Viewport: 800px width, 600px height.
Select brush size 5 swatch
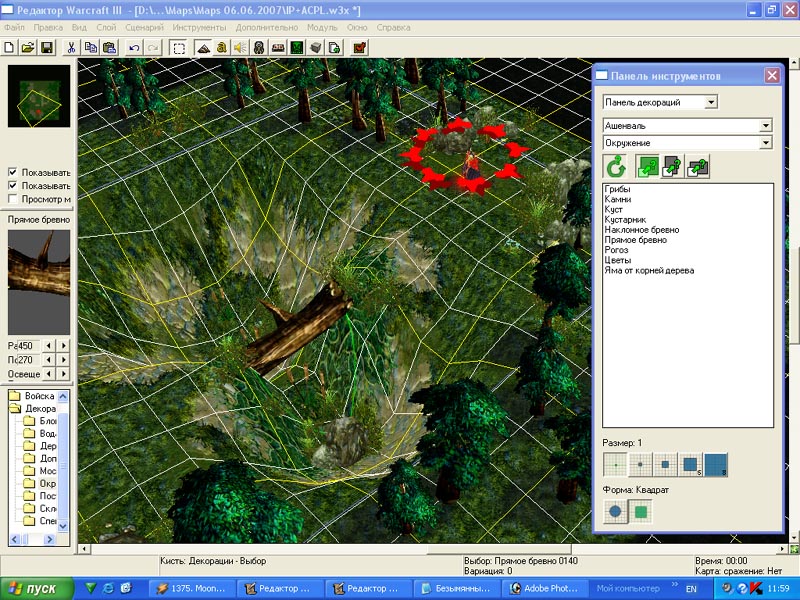(x=690, y=465)
